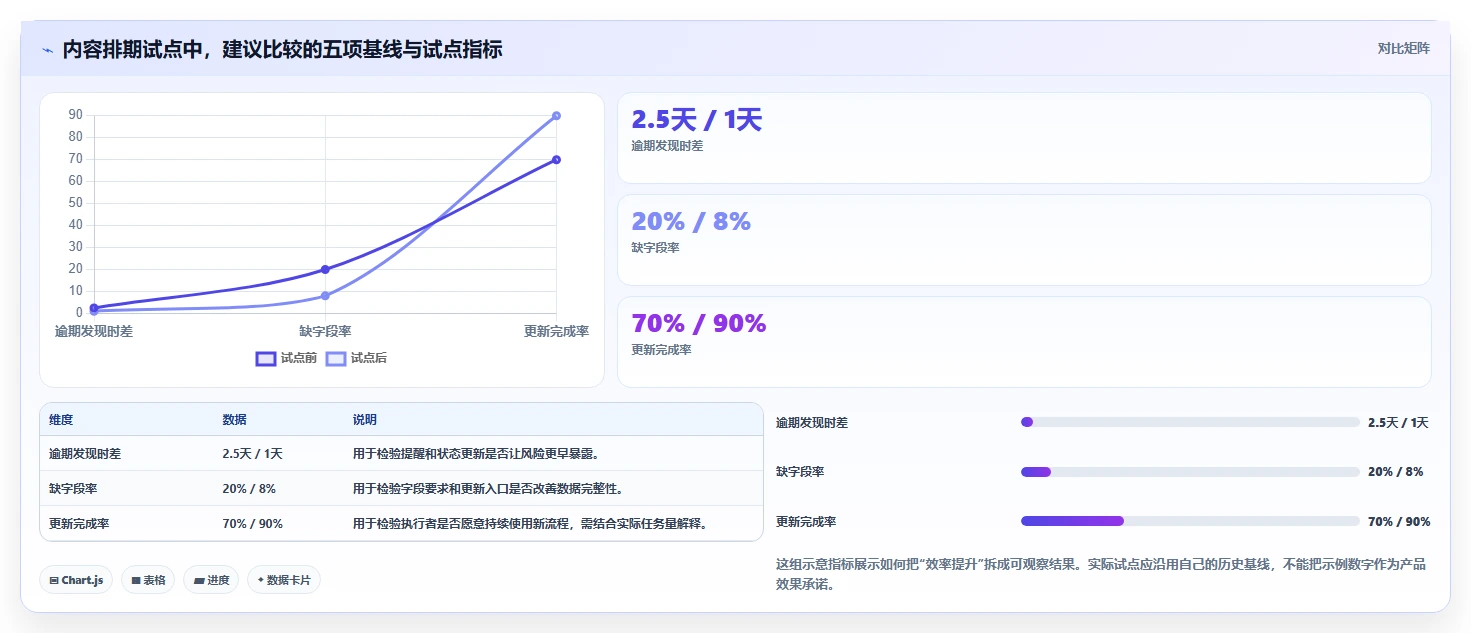The image size is (1471, 633).
Task: Click the Chart.js chip
Action: point(76,580)
